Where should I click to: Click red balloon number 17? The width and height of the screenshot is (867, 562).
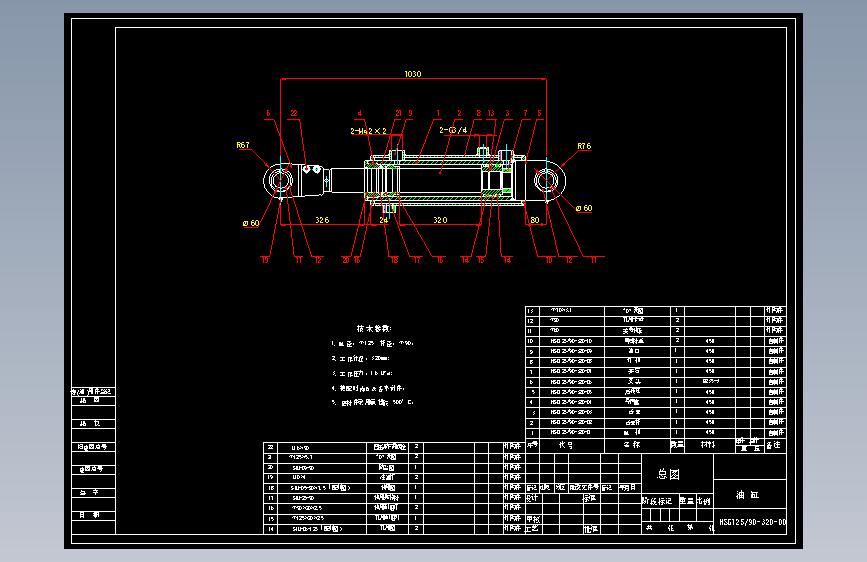click(417, 259)
